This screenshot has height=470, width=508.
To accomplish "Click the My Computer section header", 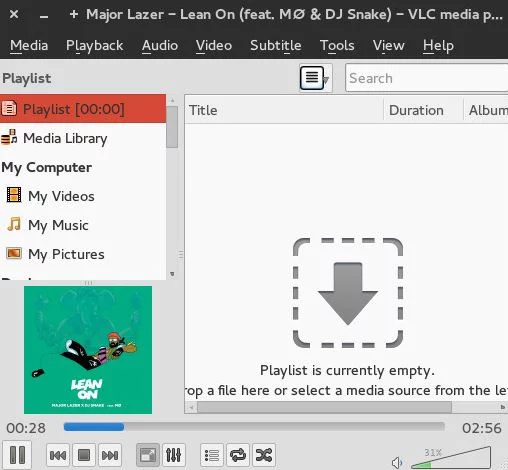I will pos(47,167).
